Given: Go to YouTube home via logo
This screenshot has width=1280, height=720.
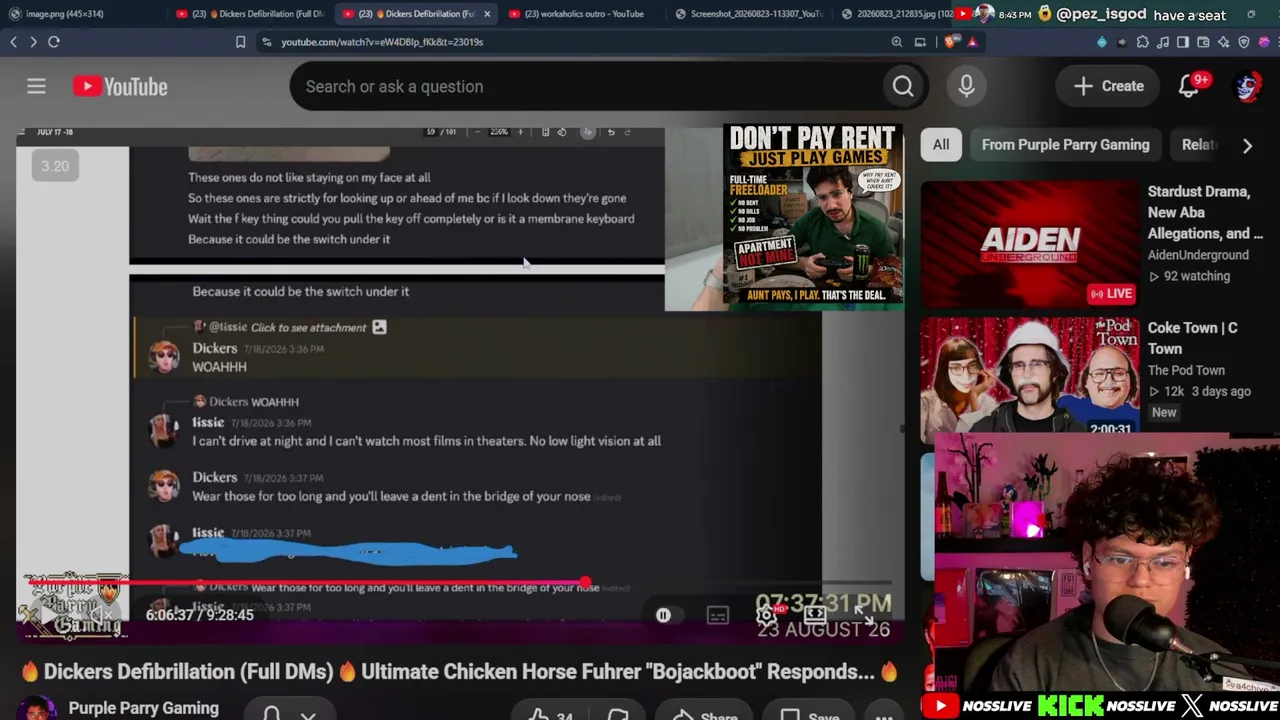Looking at the screenshot, I should tap(120, 87).
